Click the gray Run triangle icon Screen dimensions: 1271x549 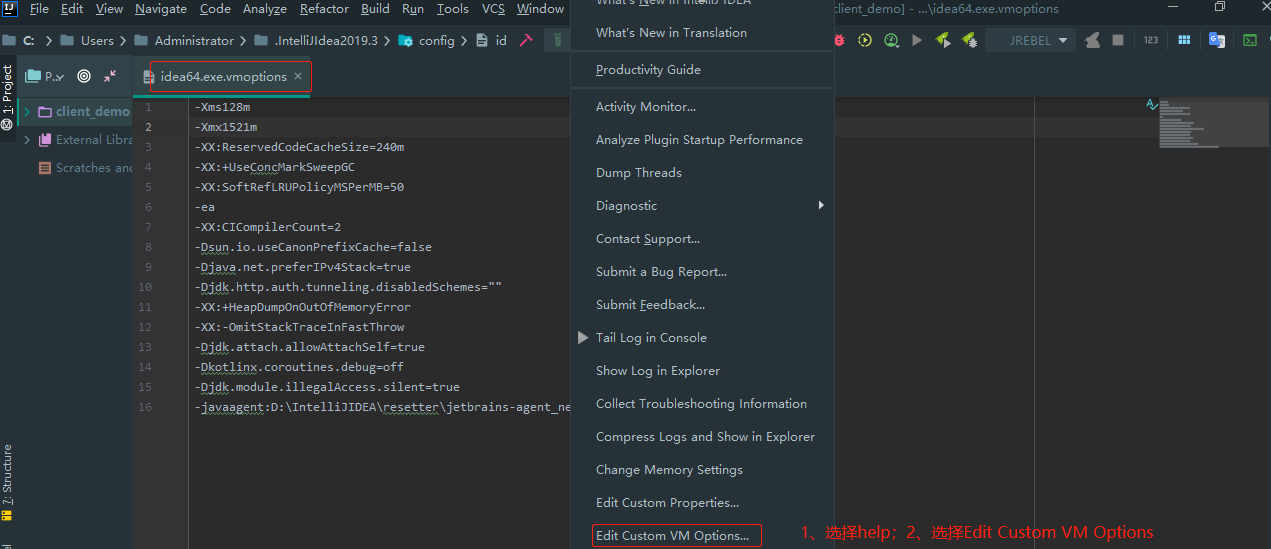(x=917, y=41)
